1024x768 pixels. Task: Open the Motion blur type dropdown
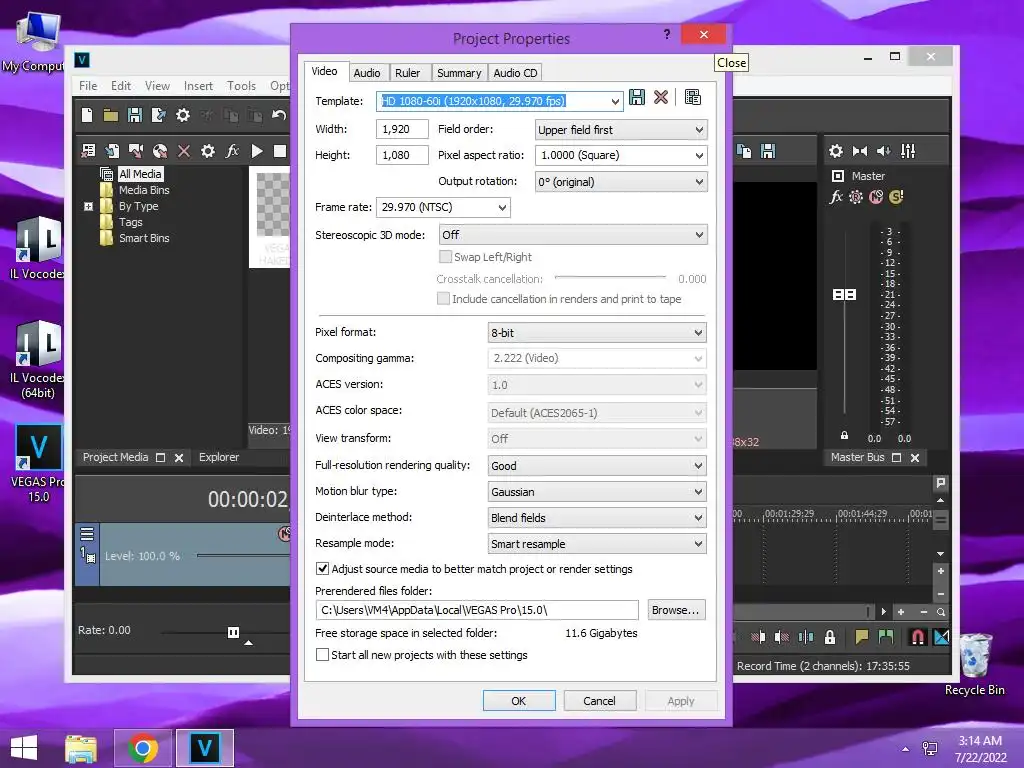(x=597, y=492)
